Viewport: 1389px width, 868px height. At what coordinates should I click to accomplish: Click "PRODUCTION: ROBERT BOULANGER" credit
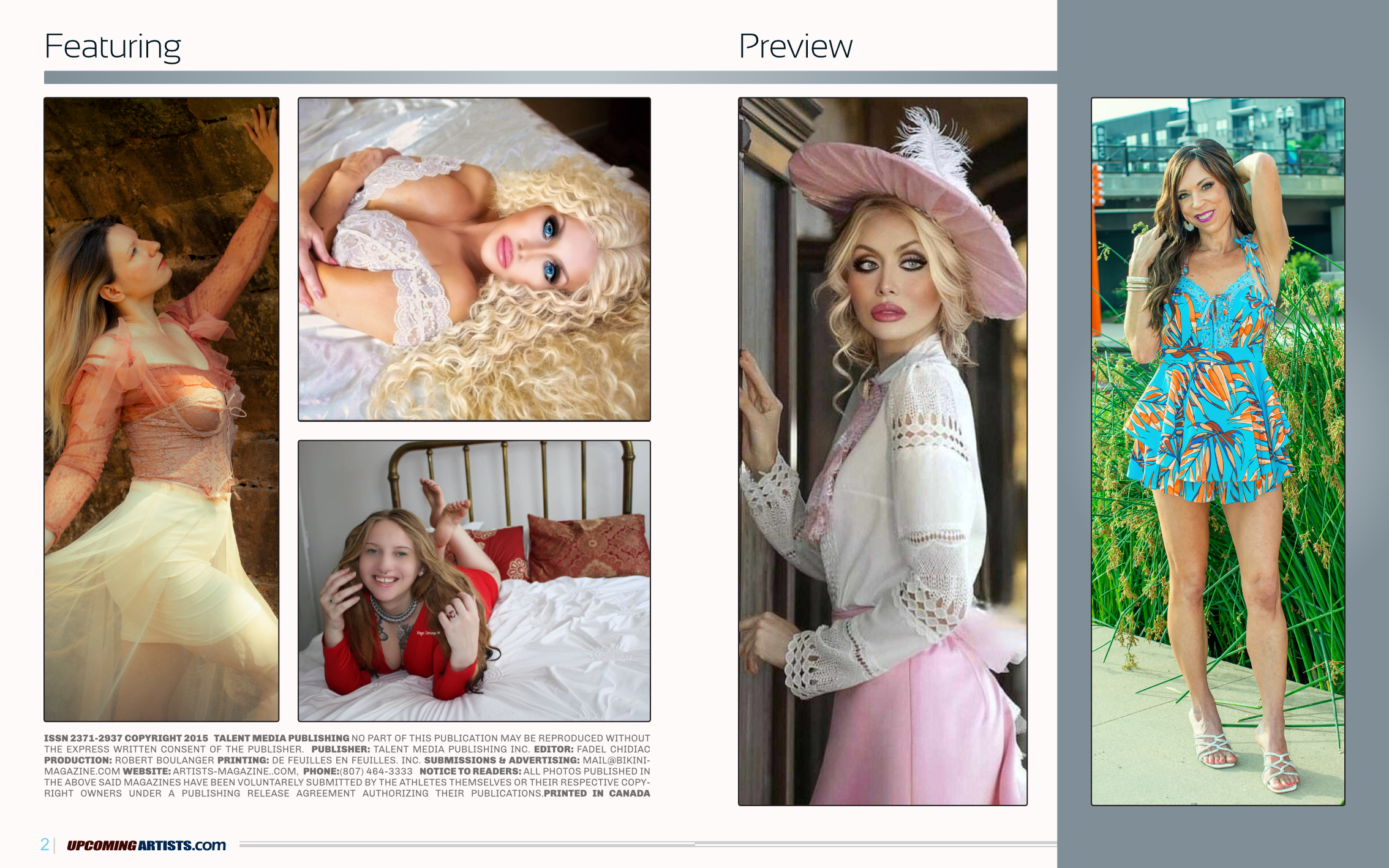(x=129, y=760)
